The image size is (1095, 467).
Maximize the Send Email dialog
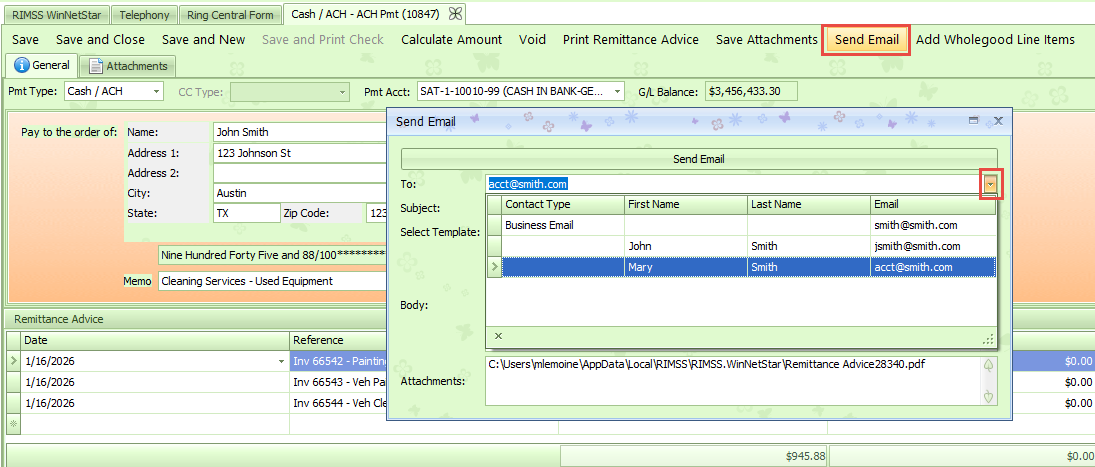(x=973, y=120)
